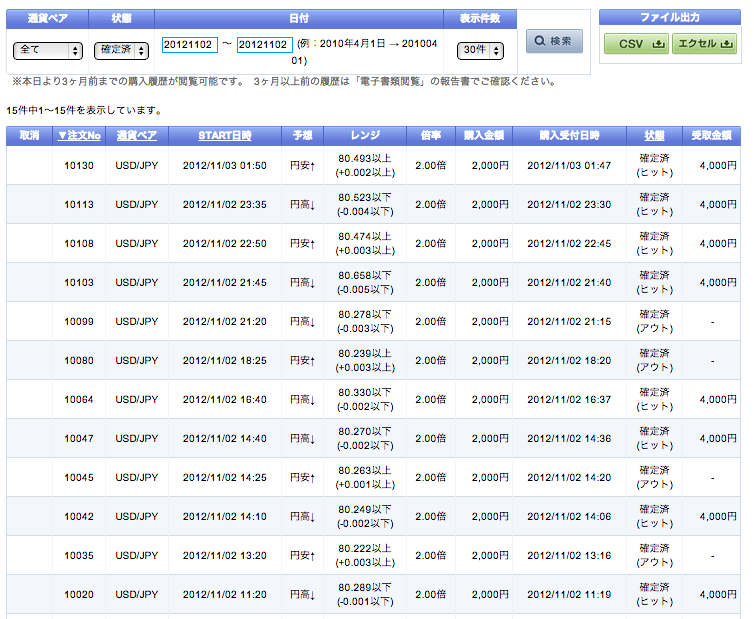Viewport: 754px width, 619px height.
Task: Open the 表示件数 dropdown showing 30件
Action: point(480,51)
